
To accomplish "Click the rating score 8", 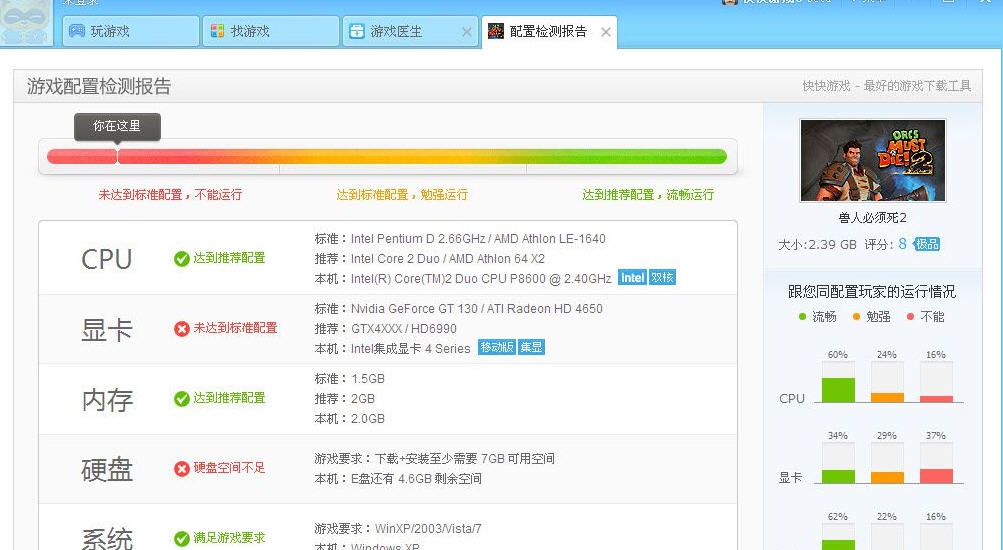I will point(903,244).
